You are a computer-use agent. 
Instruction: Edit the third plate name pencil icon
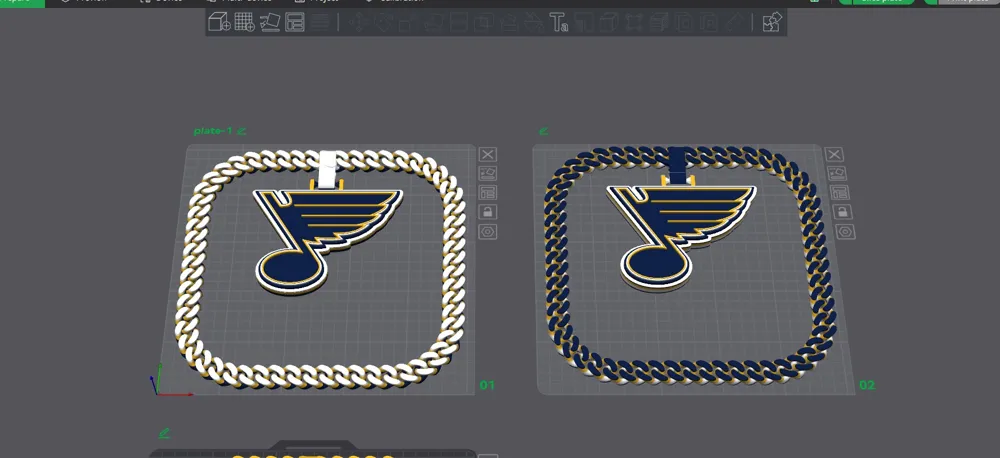click(x=164, y=433)
